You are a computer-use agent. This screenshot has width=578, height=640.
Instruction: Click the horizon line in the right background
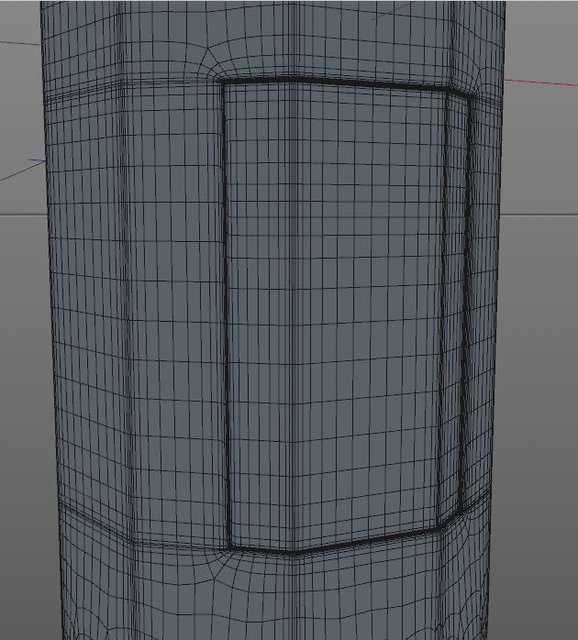[x=539, y=214]
